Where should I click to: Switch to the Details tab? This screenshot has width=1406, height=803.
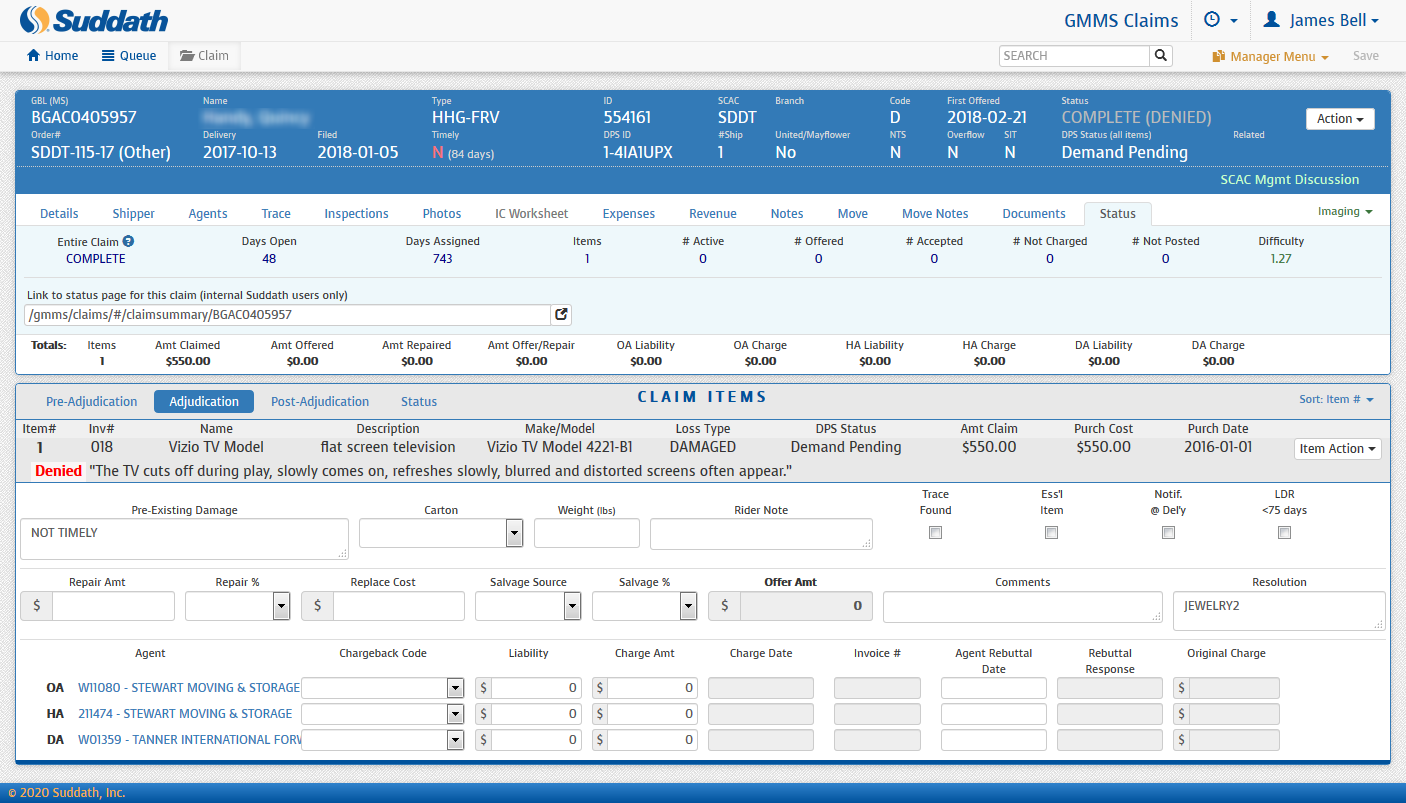point(59,213)
